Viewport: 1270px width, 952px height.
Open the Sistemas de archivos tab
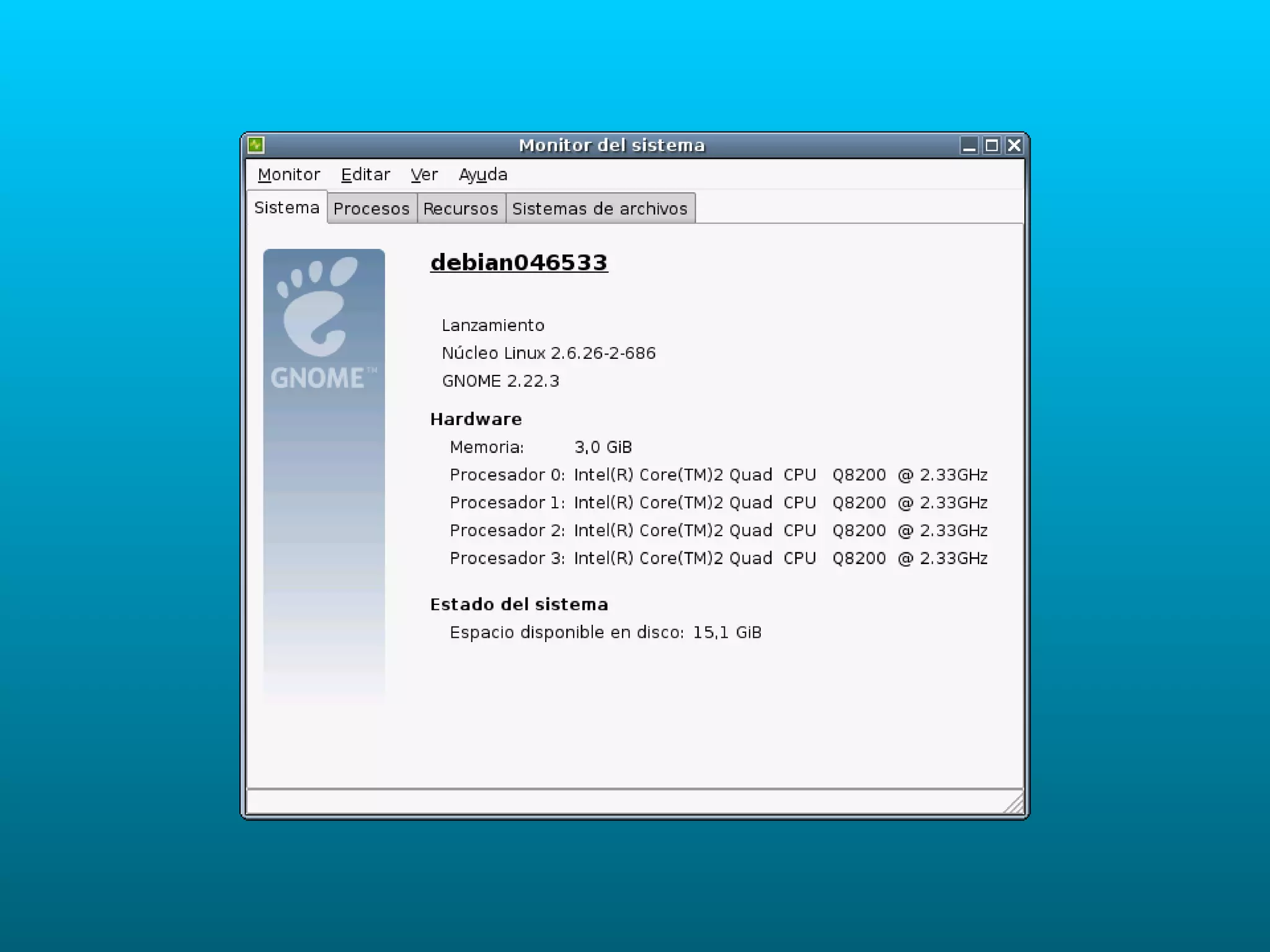pos(600,208)
